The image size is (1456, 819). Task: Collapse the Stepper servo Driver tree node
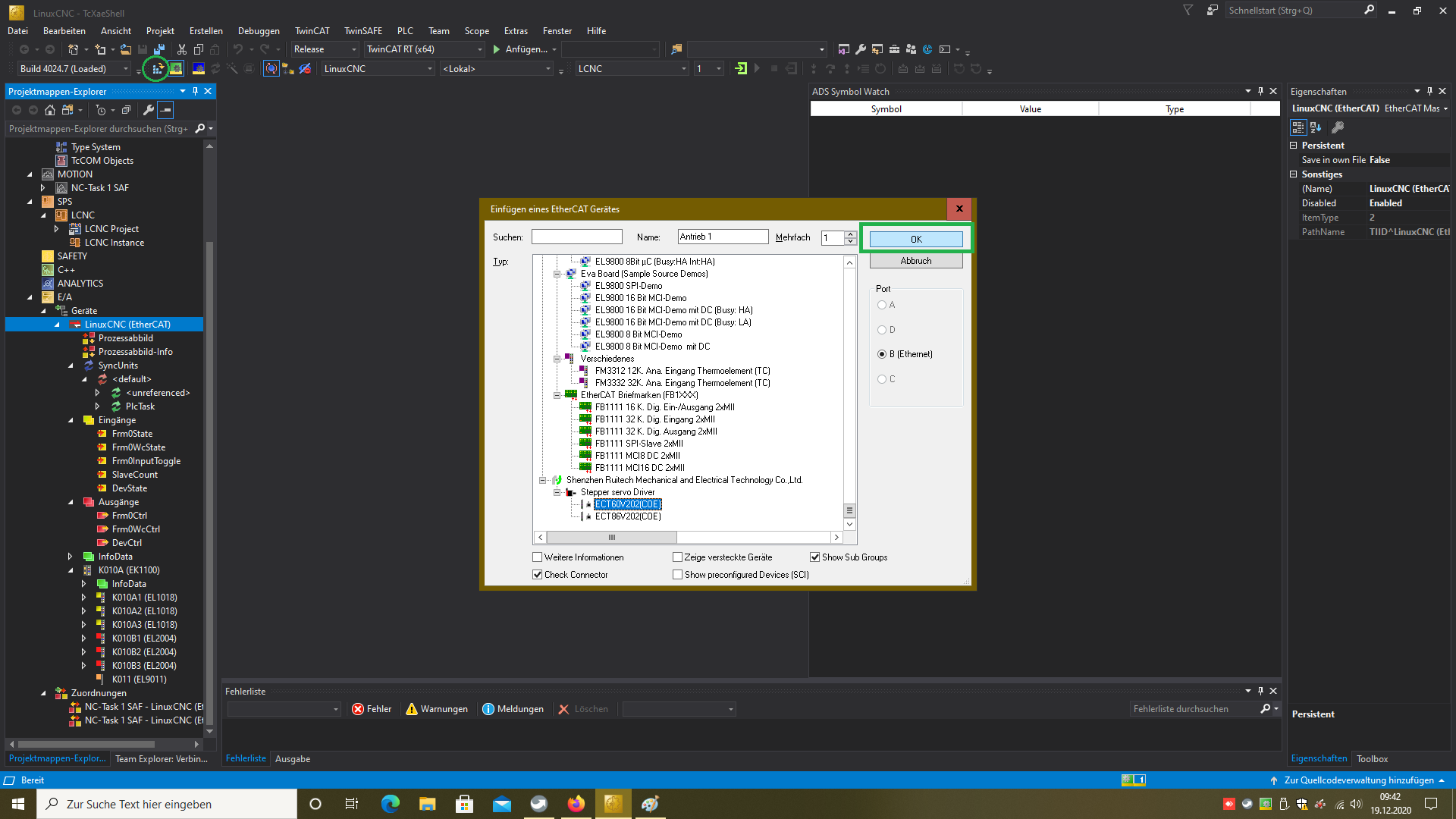(557, 492)
